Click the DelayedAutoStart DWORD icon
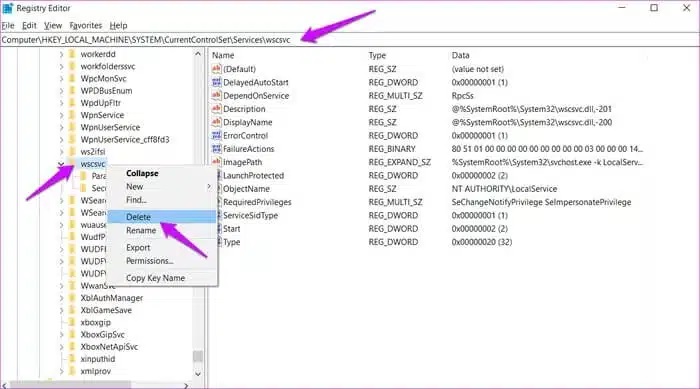The width and height of the screenshot is (700, 389). (x=217, y=82)
